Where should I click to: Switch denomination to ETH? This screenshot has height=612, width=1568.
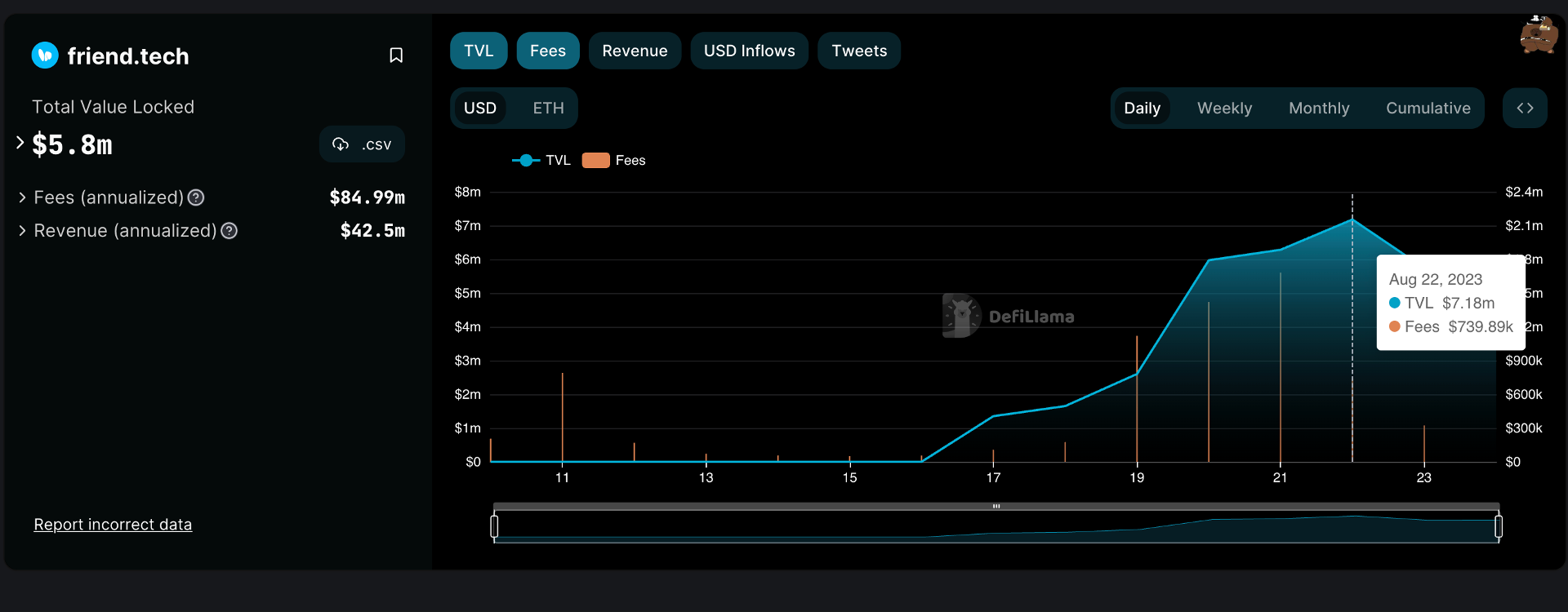548,108
